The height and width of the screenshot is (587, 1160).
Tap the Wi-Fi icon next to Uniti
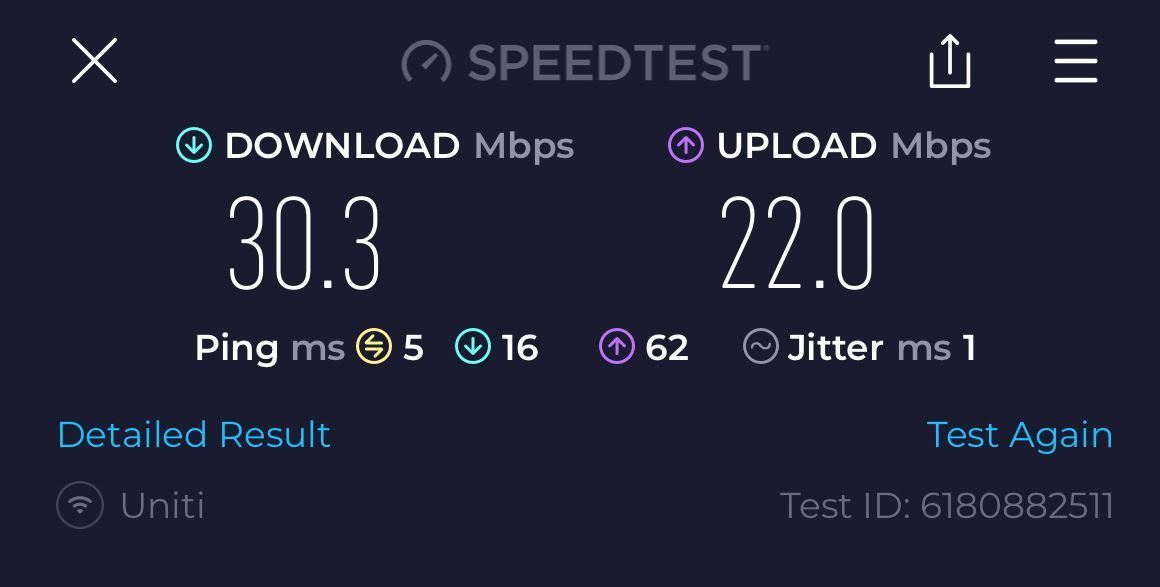[80, 505]
